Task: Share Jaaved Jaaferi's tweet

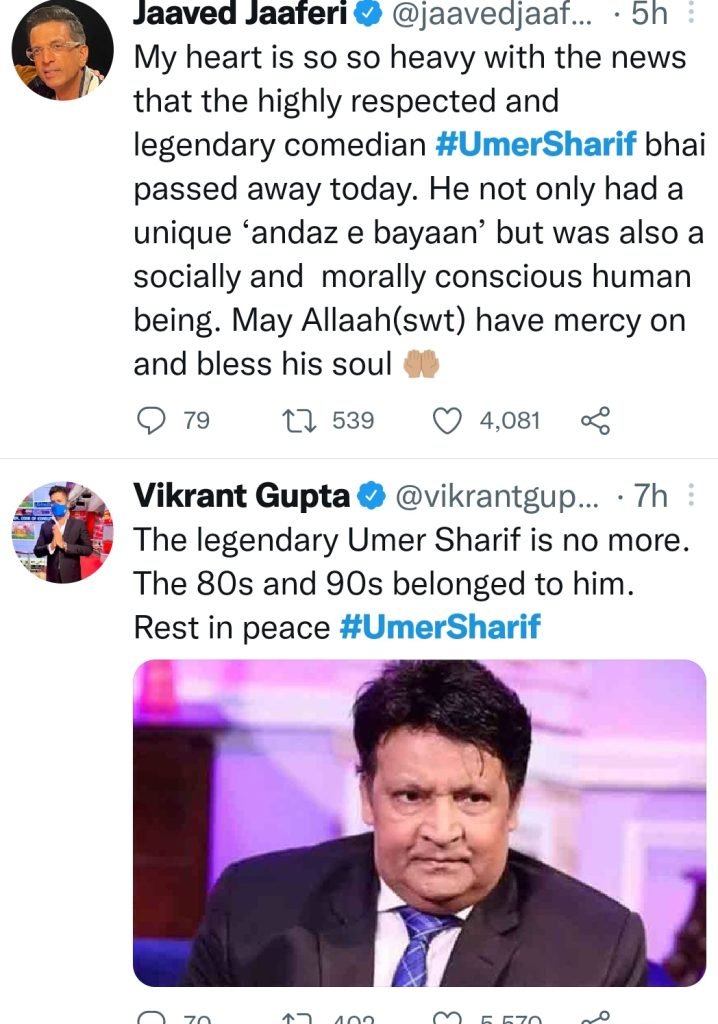Action: tap(595, 421)
